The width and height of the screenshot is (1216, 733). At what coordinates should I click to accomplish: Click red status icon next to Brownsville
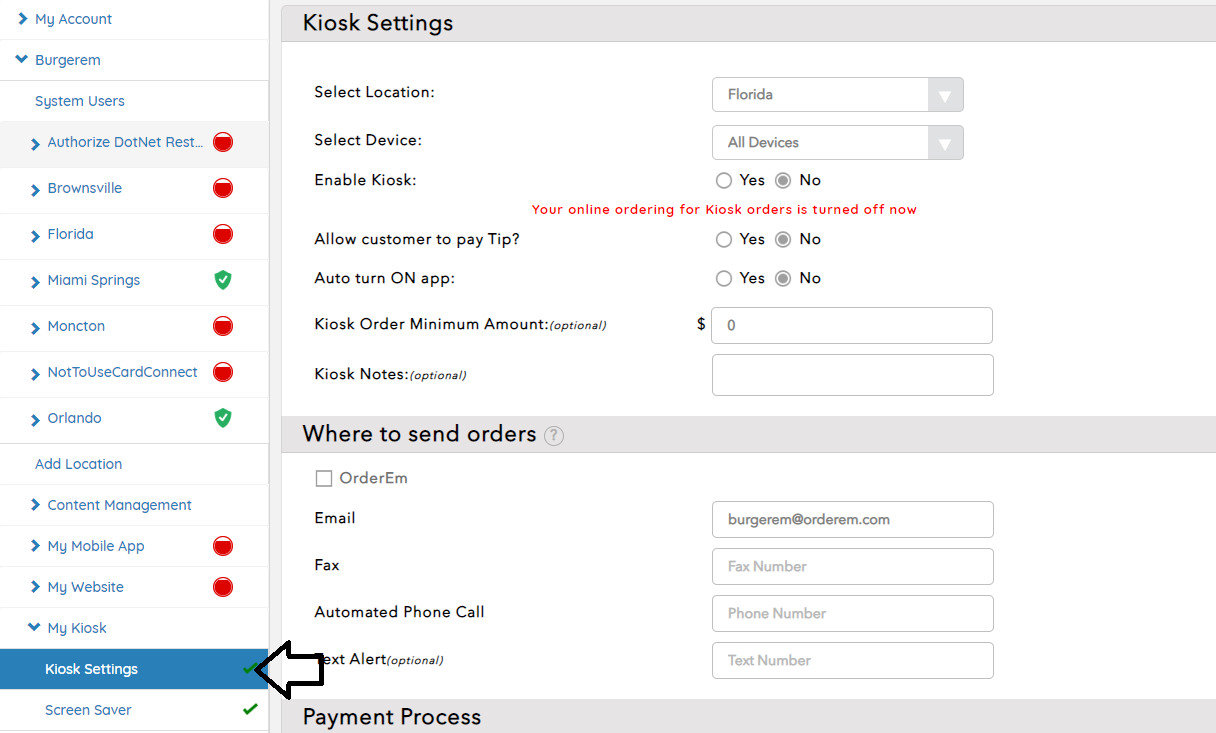coord(223,188)
